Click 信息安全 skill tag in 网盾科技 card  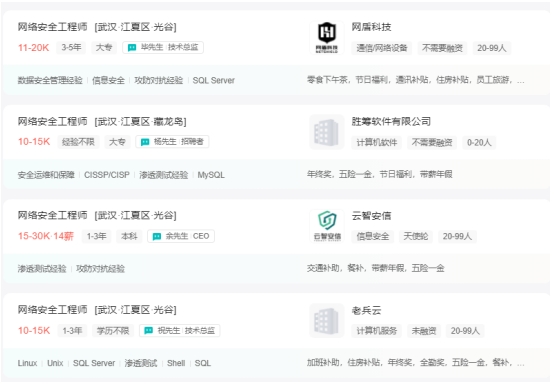pos(108,81)
